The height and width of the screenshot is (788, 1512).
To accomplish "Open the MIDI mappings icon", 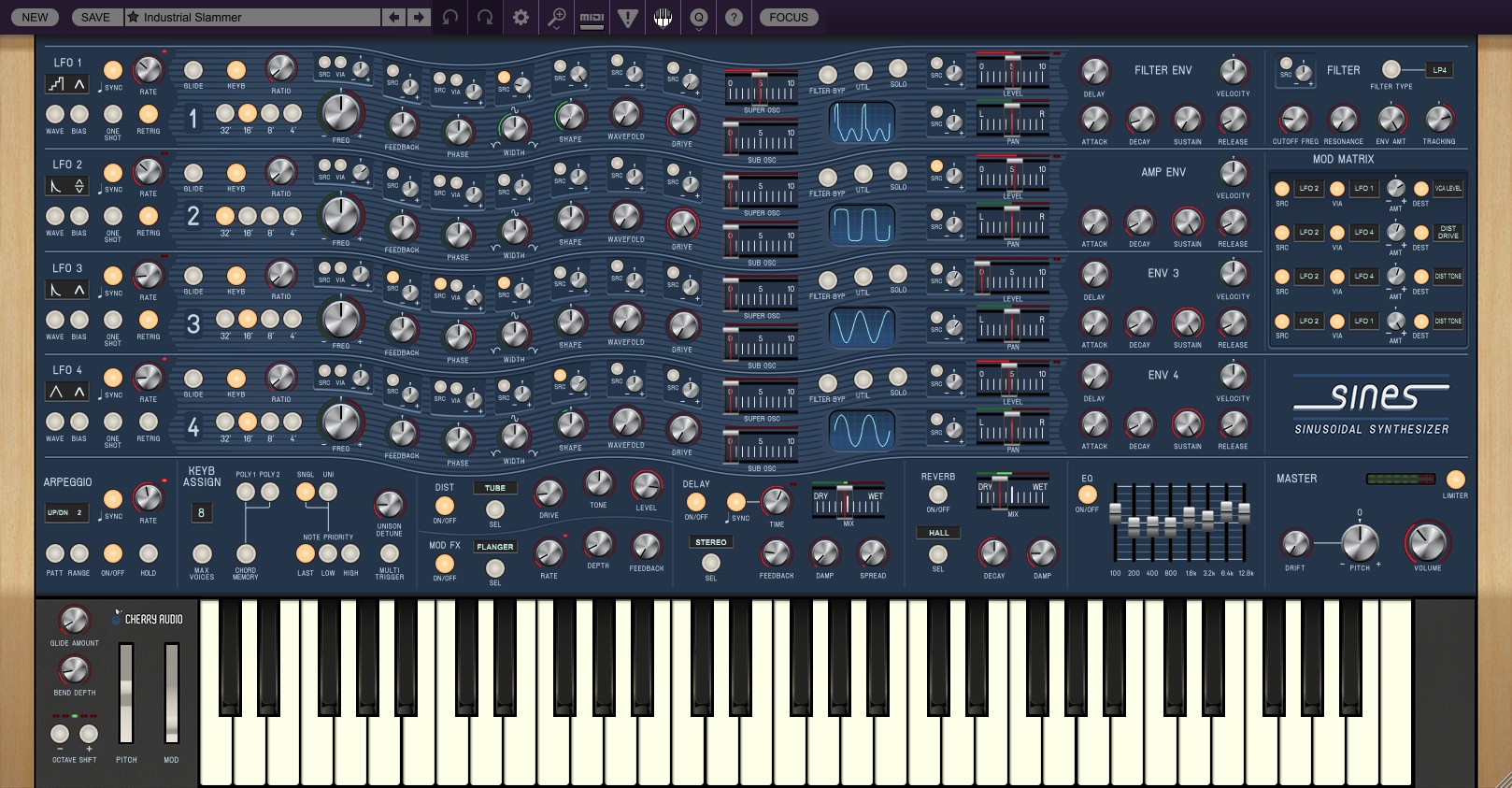I will tap(592, 17).
